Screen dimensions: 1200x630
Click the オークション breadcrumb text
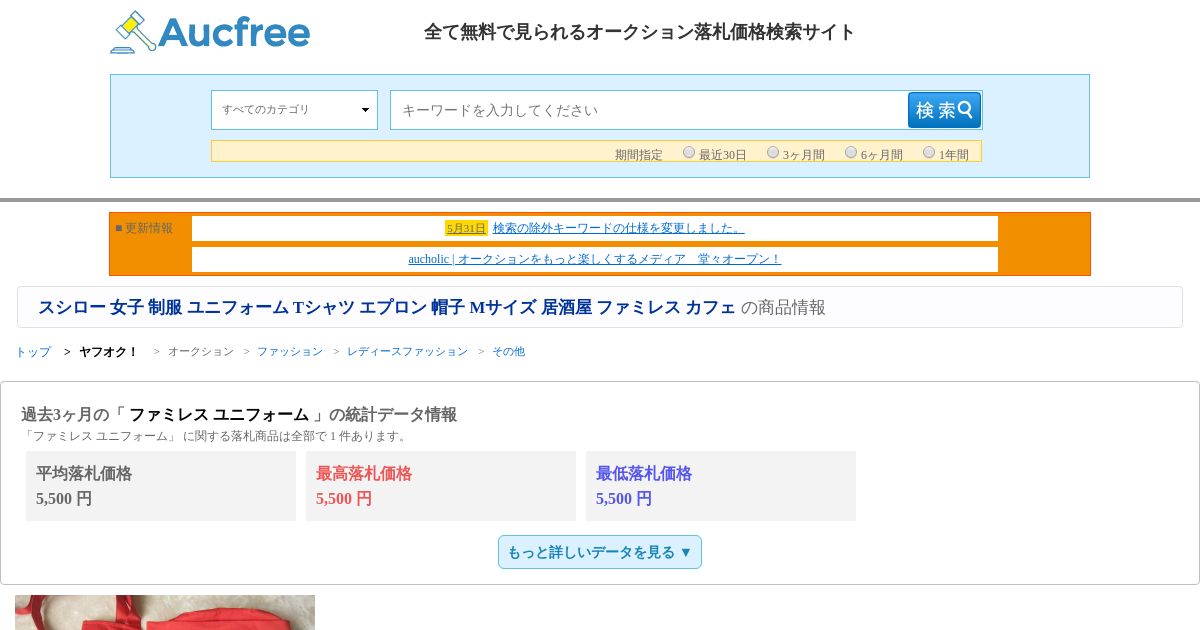pyautogui.click(x=201, y=352)
